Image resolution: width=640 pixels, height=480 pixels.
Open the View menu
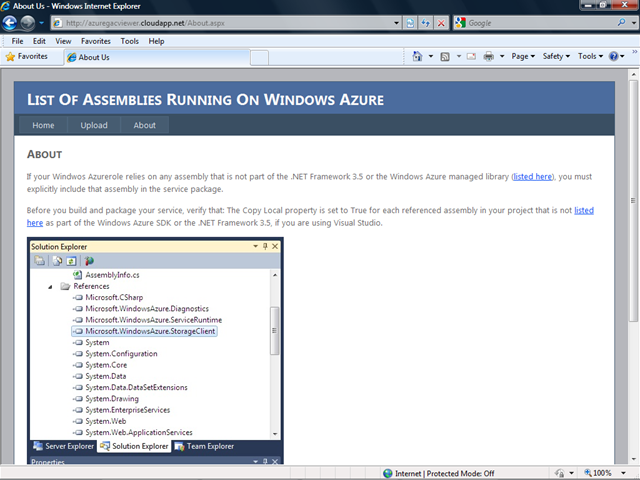[63, 41]
